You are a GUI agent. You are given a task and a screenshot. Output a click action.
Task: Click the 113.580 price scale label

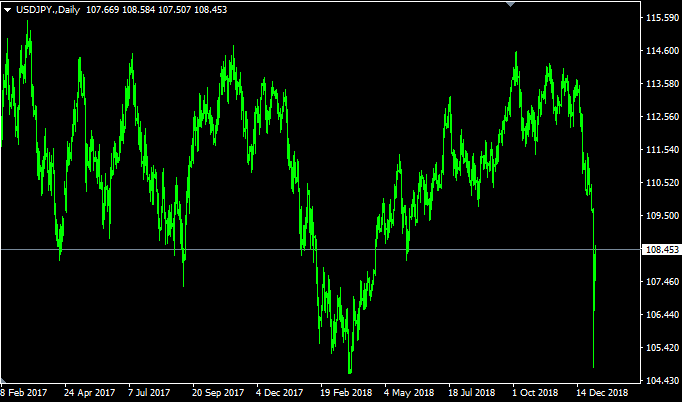coord(663,84)
